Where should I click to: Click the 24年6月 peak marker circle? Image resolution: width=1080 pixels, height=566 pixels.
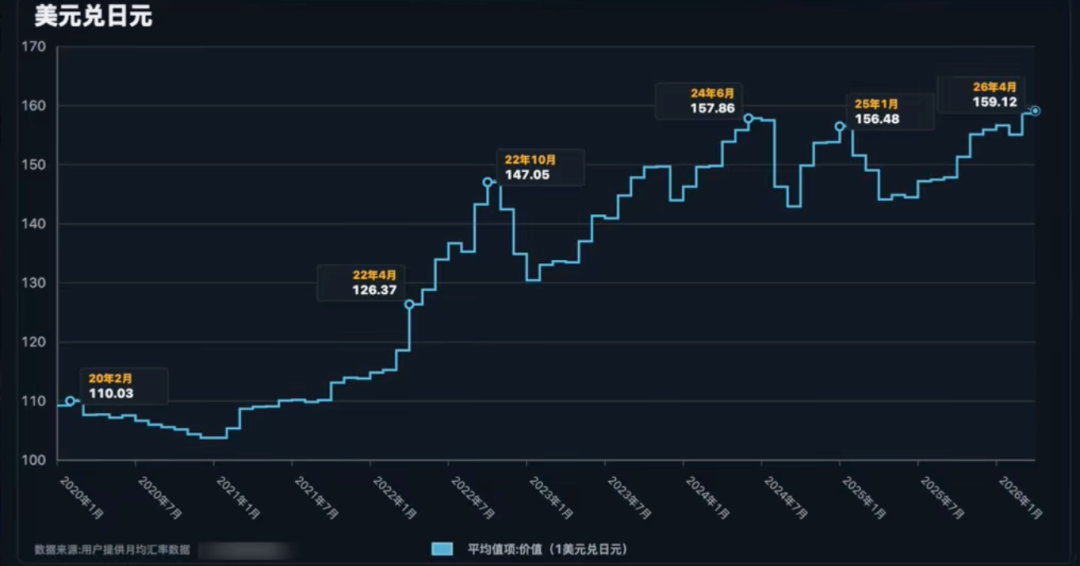click(749, 118)
